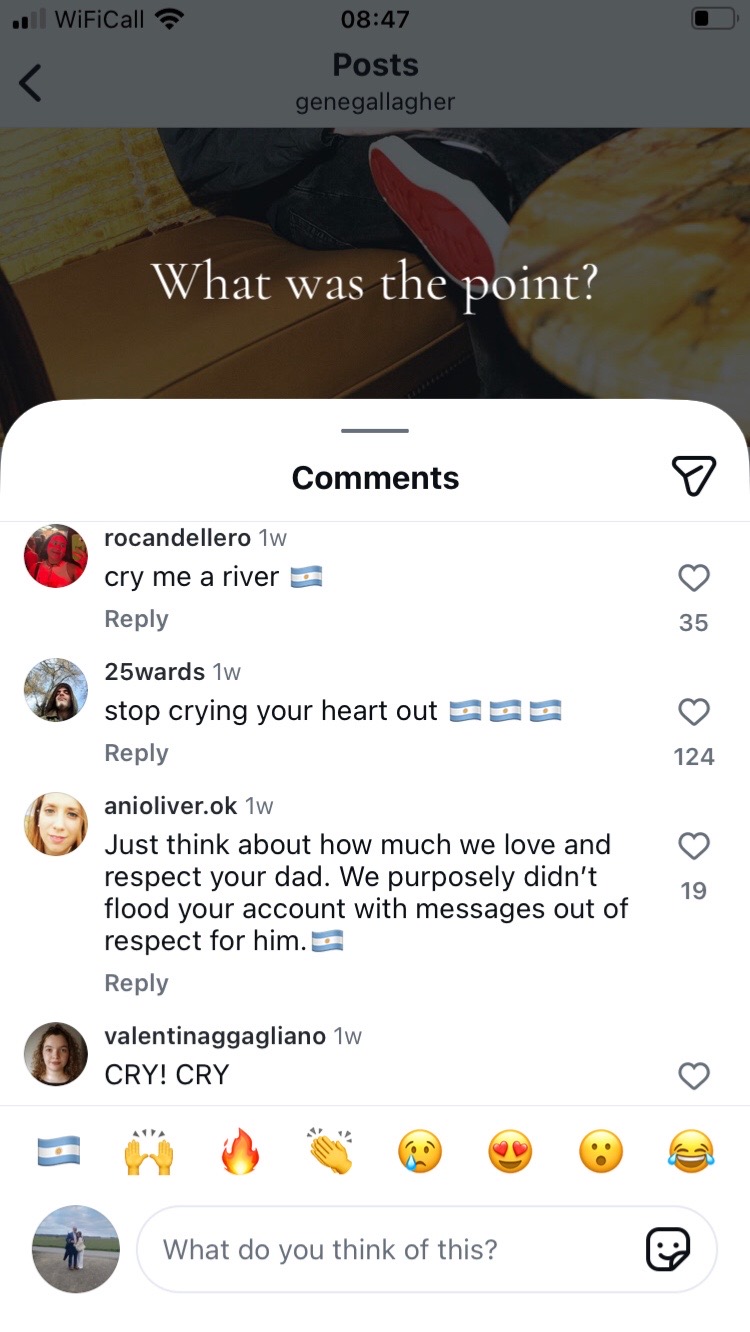Insert the crying face quick emoji
The height and width of the screenshot is (1332, 750).
pos(420,1152)
